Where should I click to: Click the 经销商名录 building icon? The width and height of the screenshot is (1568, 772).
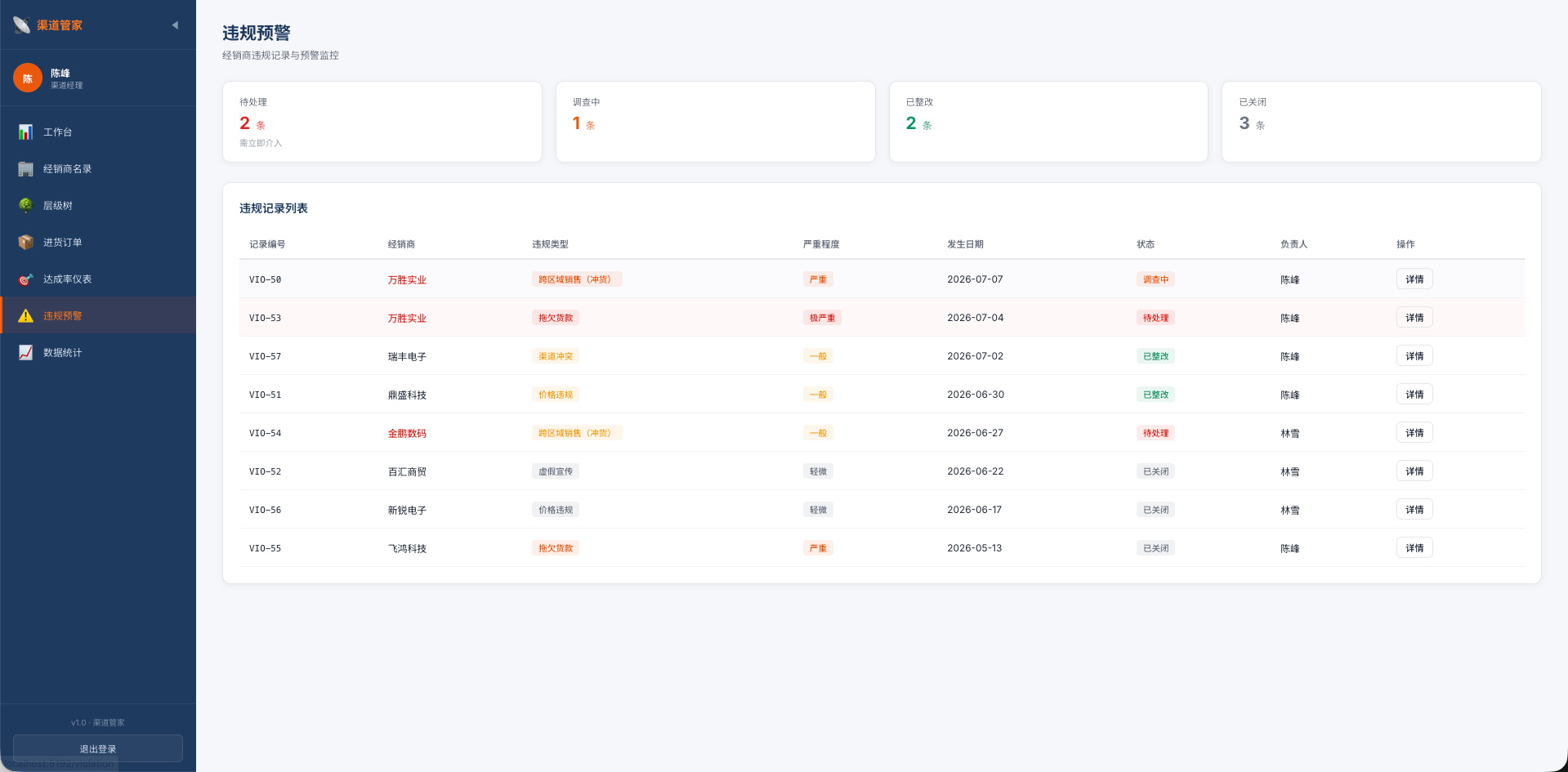[x=26, y=168]
